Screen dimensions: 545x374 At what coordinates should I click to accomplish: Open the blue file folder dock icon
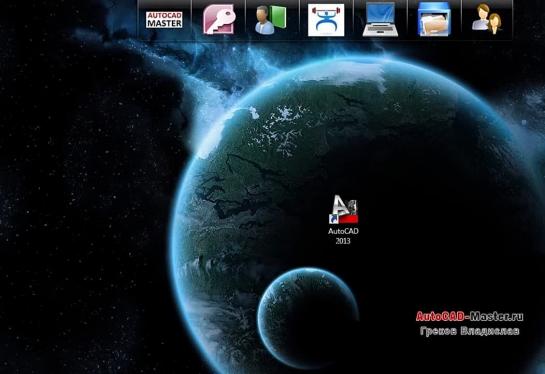pos(434,19)
